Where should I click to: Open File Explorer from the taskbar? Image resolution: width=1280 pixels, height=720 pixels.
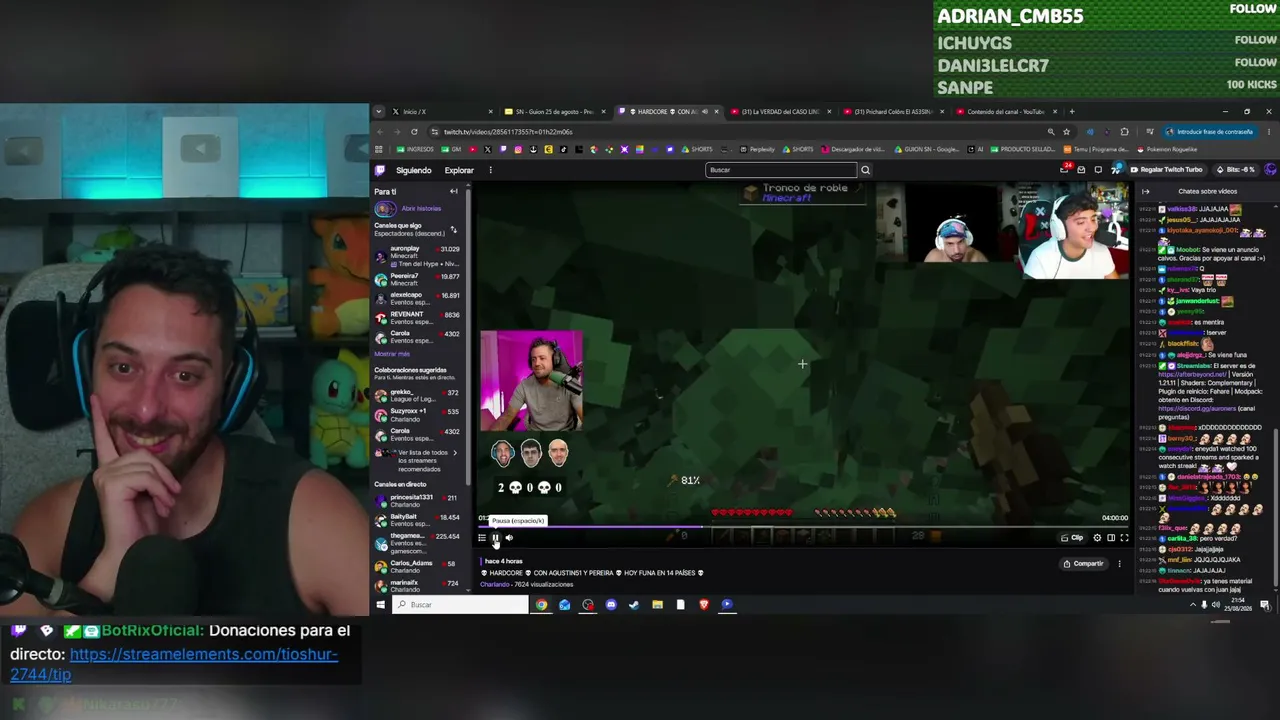click(657, 605)
